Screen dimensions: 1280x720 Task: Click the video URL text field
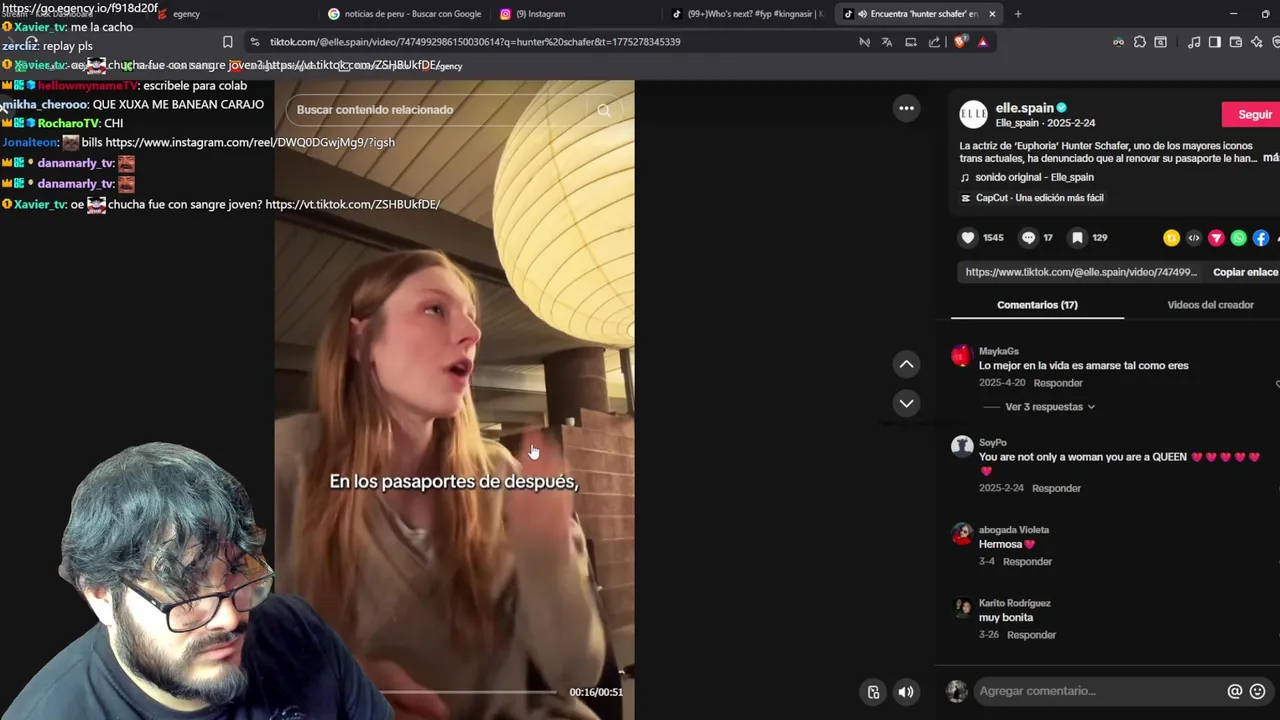click(x=1080, y=272)
